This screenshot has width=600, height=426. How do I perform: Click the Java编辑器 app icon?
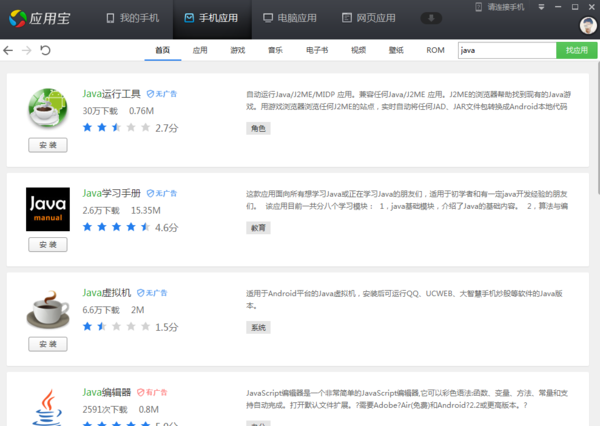pyautogui.click(x=48, y=407)
